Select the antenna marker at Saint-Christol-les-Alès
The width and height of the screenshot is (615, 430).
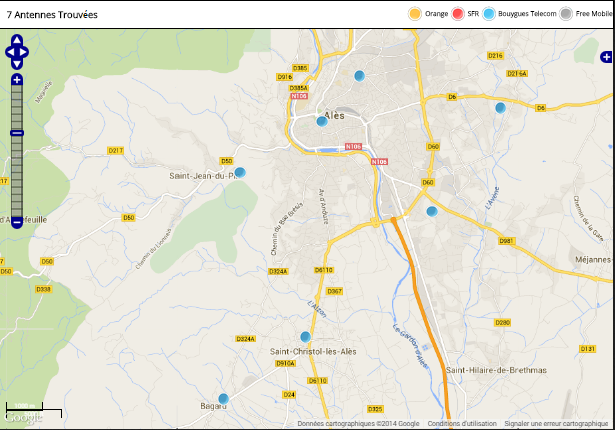point(305,337)
